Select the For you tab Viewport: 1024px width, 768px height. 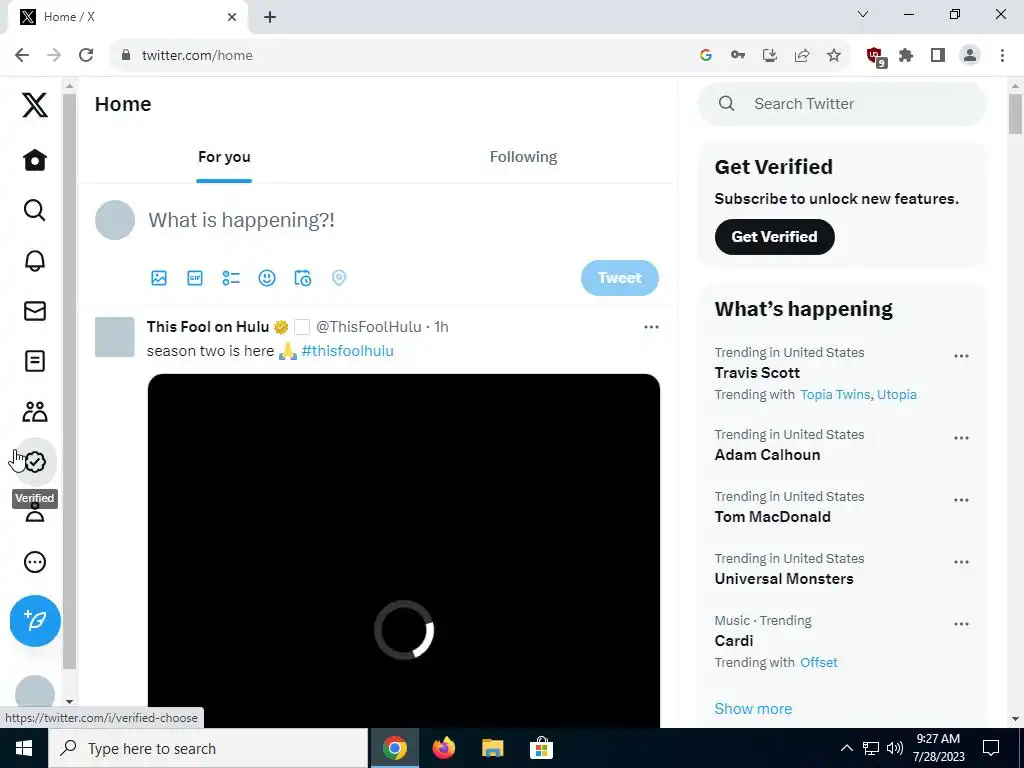[224, 157]
